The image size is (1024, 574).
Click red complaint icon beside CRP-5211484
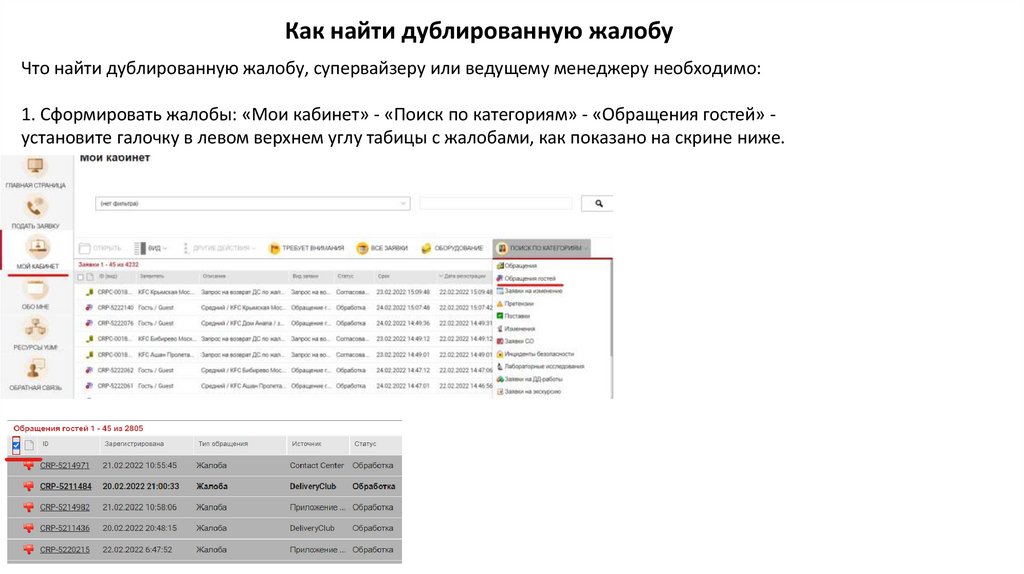pyautogui.click(x=28, y=486)
